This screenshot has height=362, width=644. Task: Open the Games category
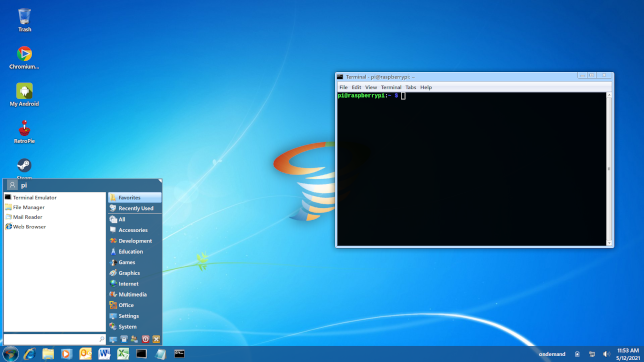click(135, 262)
